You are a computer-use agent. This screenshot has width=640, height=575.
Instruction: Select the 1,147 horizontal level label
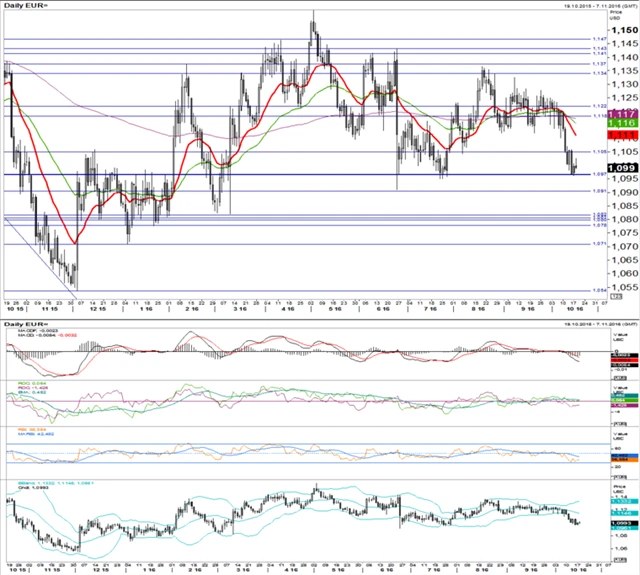point(600,40)
